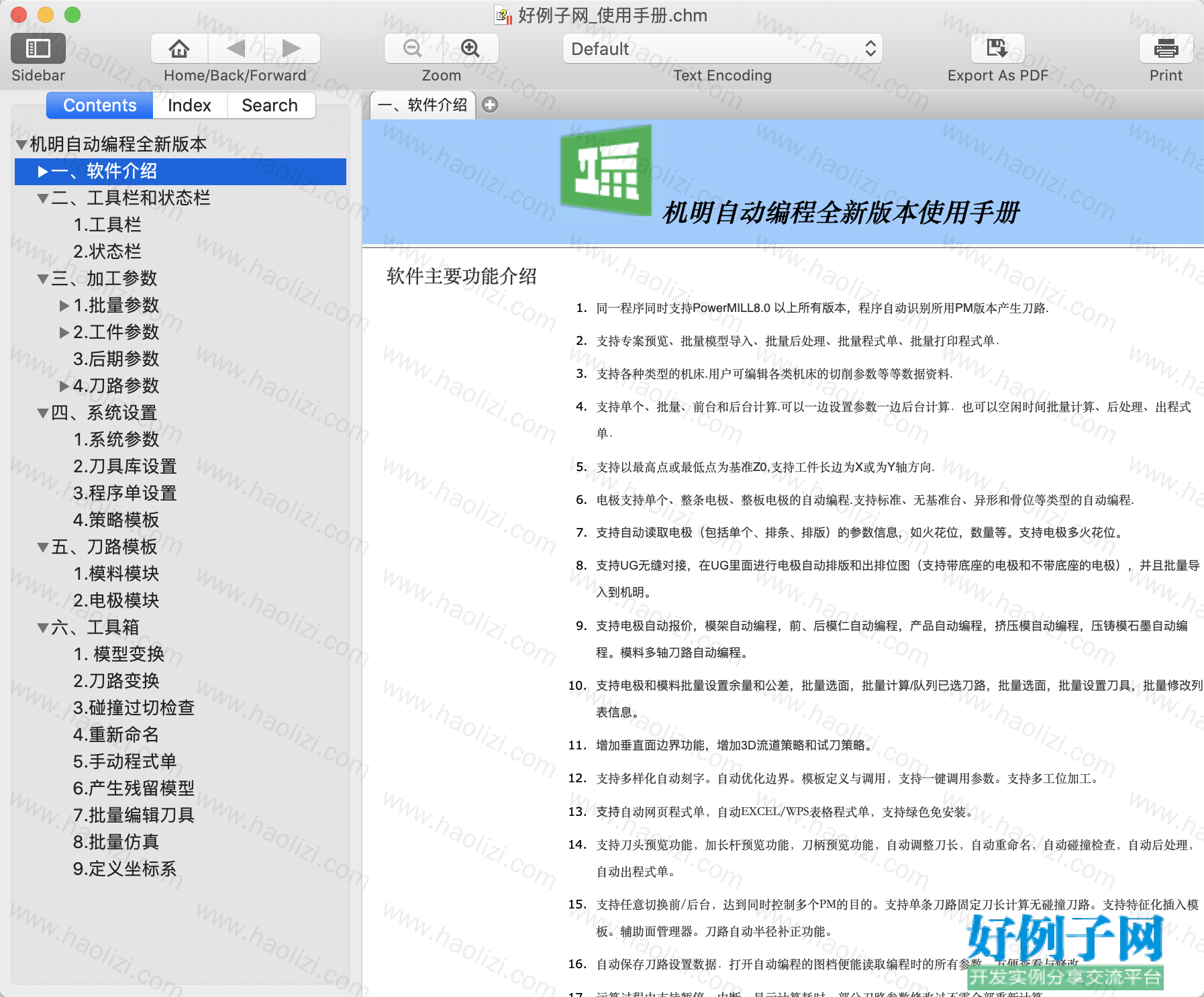Open the 5.手动程式单 topic
Viewport: 1204px width, 997px height.
(x=125, y=762)
